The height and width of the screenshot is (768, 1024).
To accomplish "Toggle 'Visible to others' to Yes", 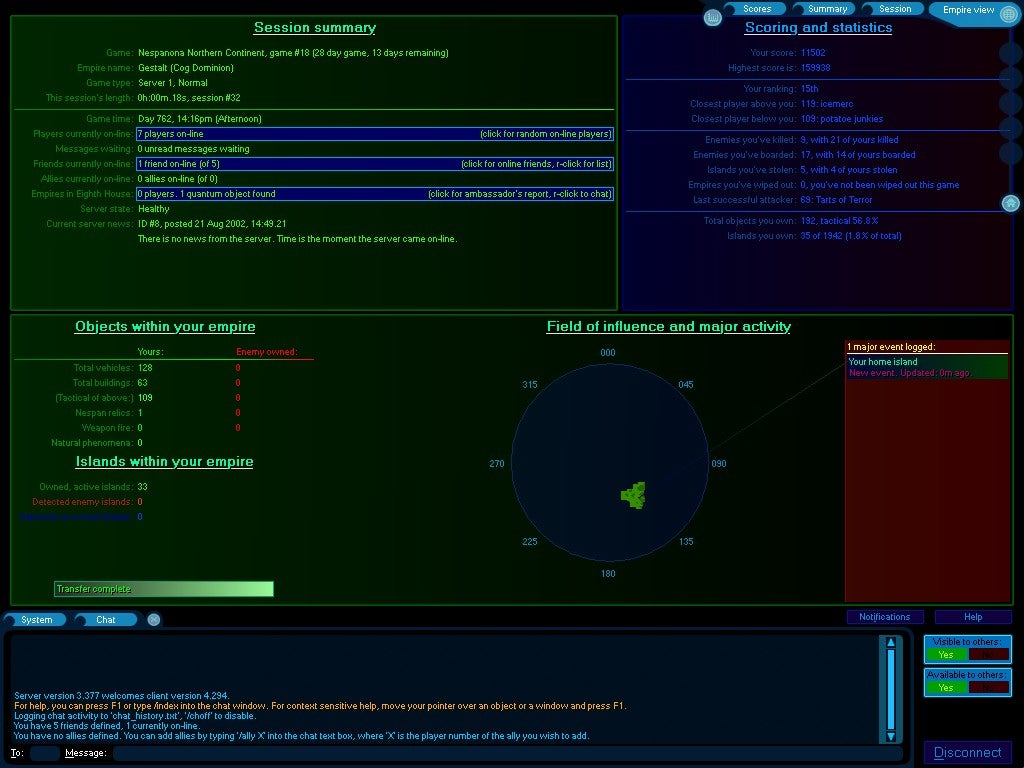I will pyautogui.click(x=946, y=654).
